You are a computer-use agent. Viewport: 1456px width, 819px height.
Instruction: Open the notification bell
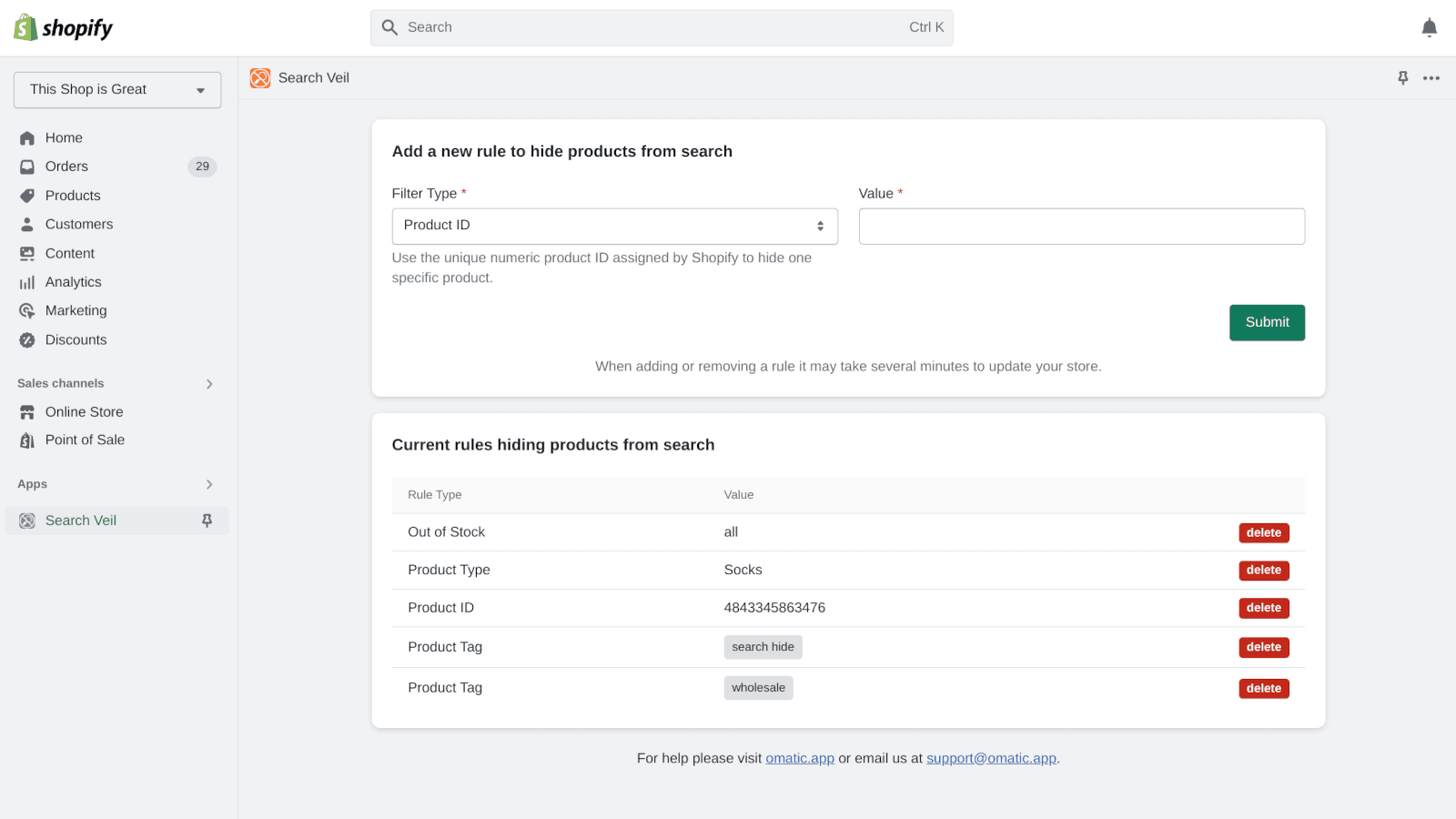[x=1429, y=27]
